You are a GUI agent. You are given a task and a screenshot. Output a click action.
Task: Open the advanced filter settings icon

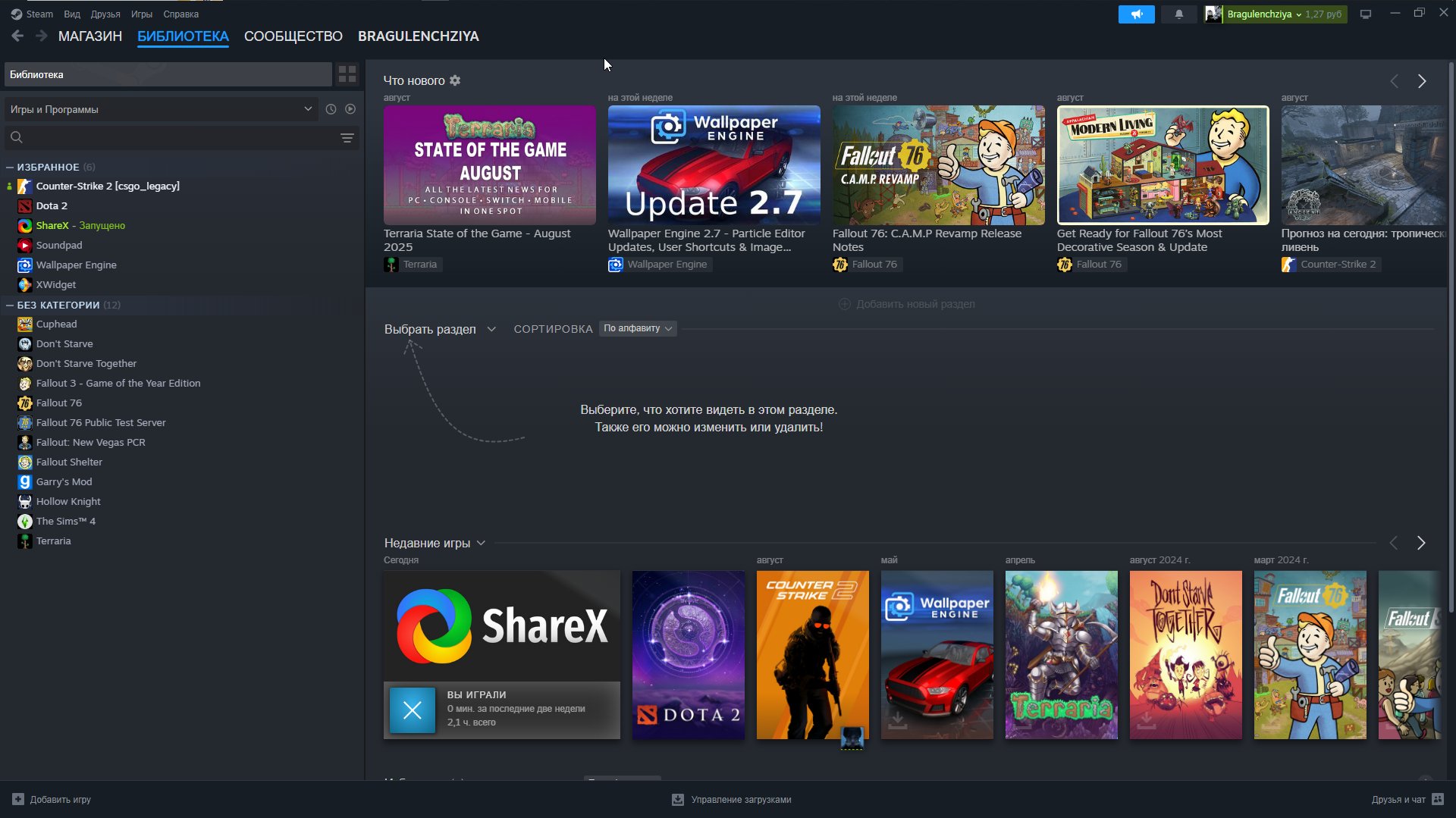point(347,138)
